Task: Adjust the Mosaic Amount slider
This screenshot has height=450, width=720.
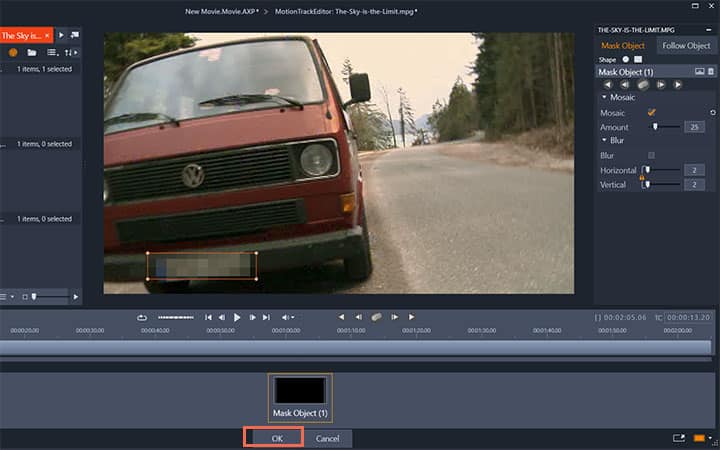Action: pyautogui.click(x=655, y=127)
